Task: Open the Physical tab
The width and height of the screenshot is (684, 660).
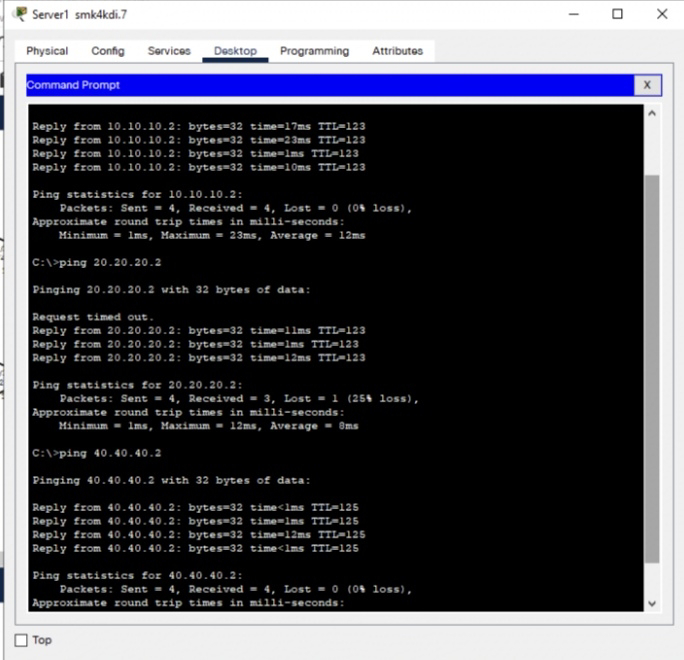Action: coord(47,51)
